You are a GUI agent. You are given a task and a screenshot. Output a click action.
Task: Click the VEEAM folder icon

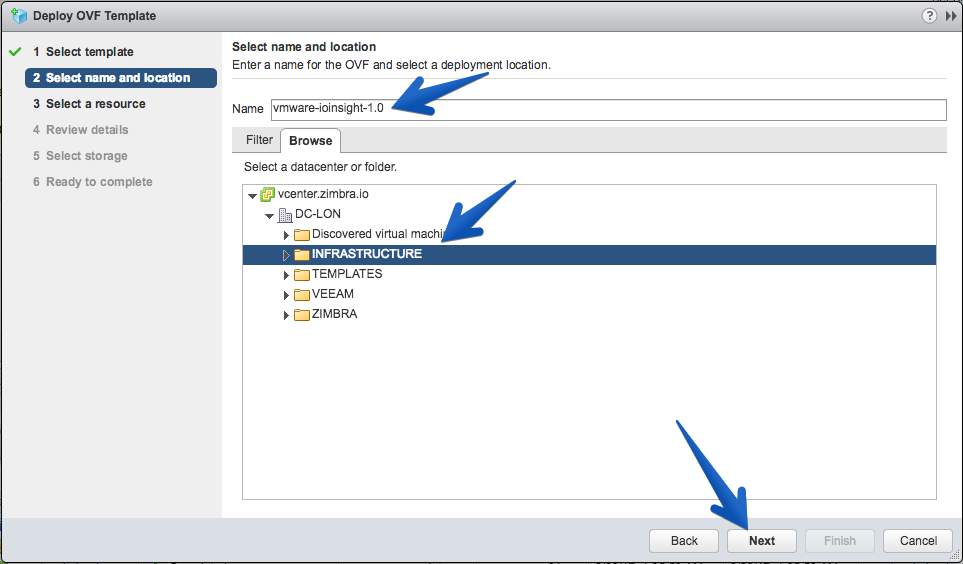(x=302, y=295)
